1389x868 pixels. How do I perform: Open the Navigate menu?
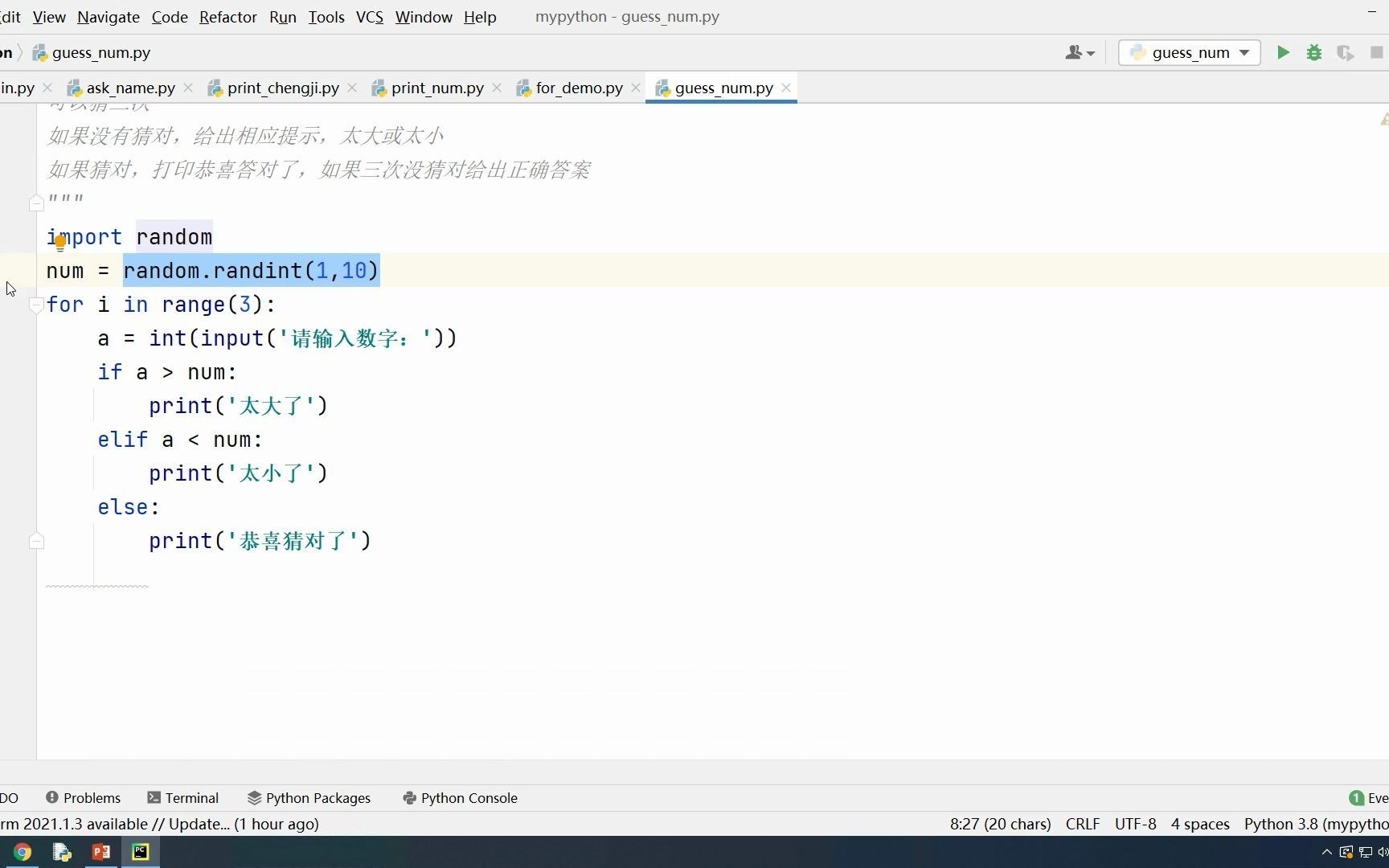point(109,17)
